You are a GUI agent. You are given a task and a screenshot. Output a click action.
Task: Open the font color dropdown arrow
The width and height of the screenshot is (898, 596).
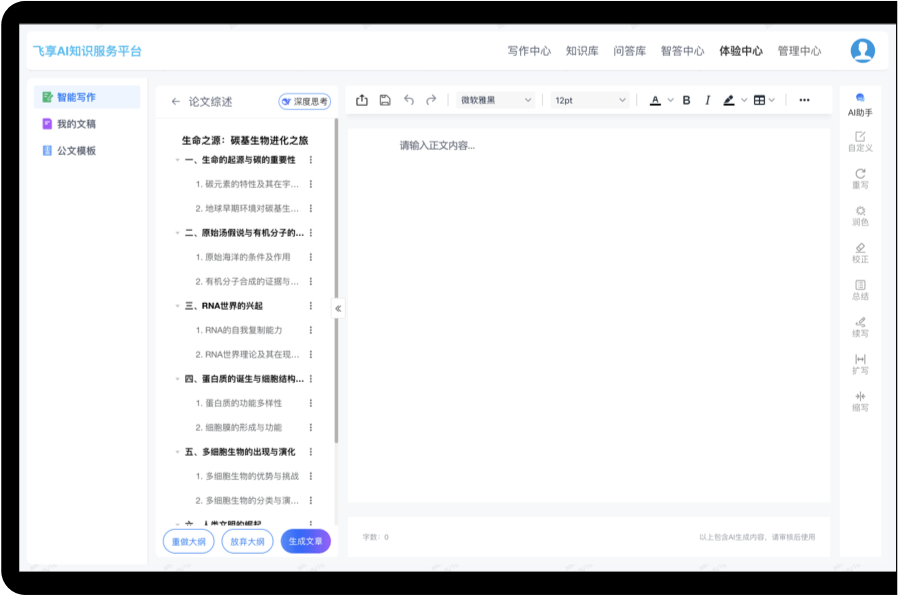(671, 101)
